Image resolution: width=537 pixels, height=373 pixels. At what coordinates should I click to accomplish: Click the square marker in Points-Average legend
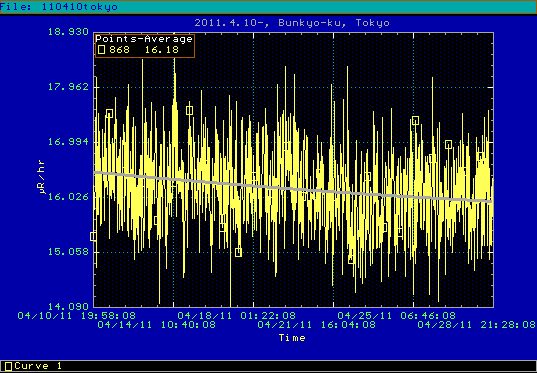coord(101,50)
